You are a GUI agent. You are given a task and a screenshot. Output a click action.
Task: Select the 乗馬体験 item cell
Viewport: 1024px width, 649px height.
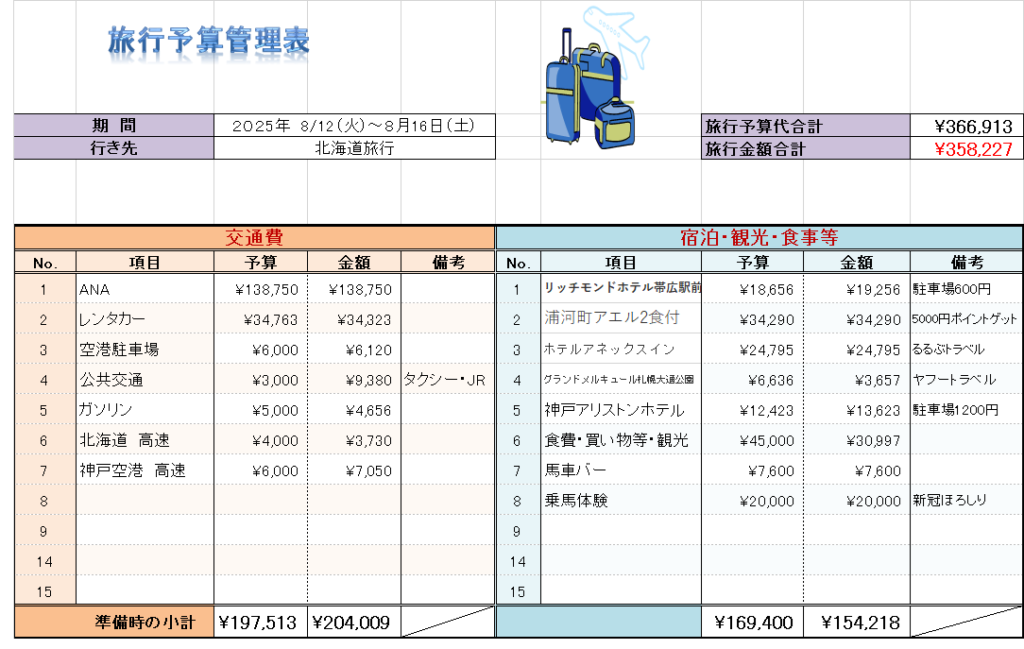coord(621,500)
